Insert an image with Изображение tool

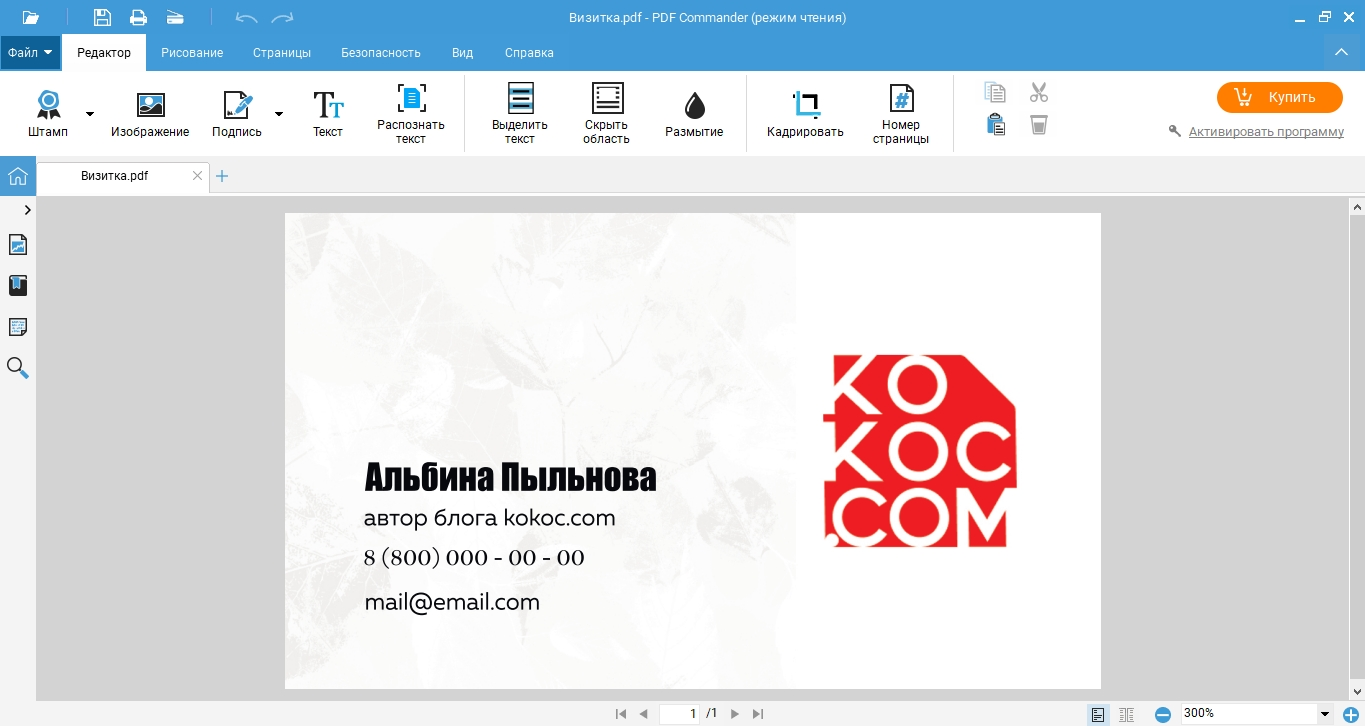(150, 114)
